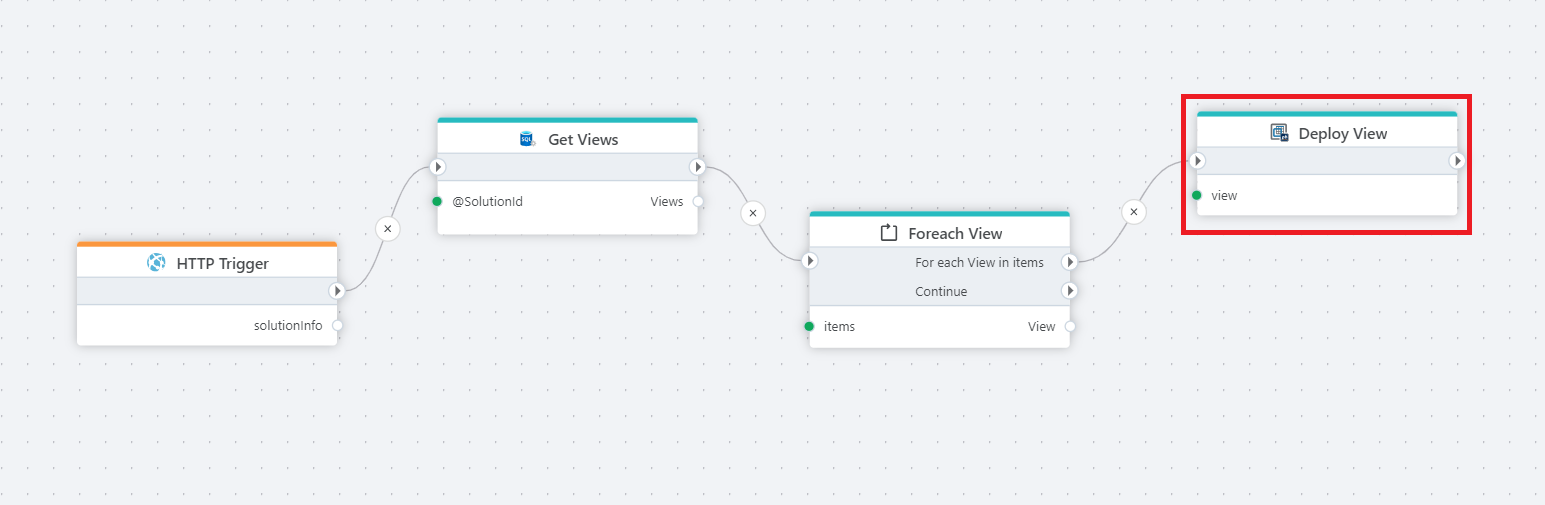The width and height of the screenshot is (1545, 505).
Task: Click the Continue output arrow on Foreach View
Action: [1069, 291]
